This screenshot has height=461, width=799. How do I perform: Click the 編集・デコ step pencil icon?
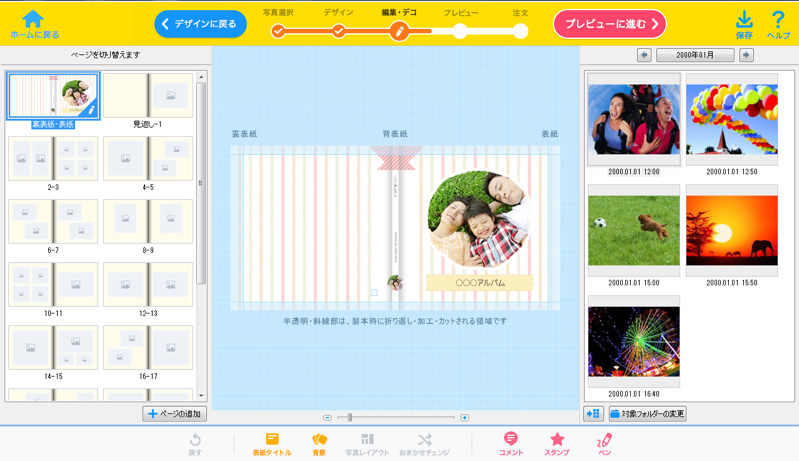coord(399,32)
